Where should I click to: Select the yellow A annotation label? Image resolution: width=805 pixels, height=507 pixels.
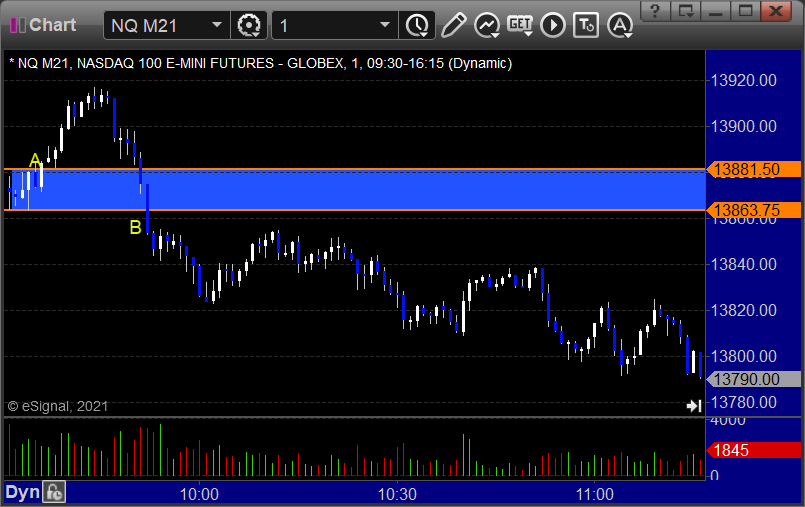point(34,161)
